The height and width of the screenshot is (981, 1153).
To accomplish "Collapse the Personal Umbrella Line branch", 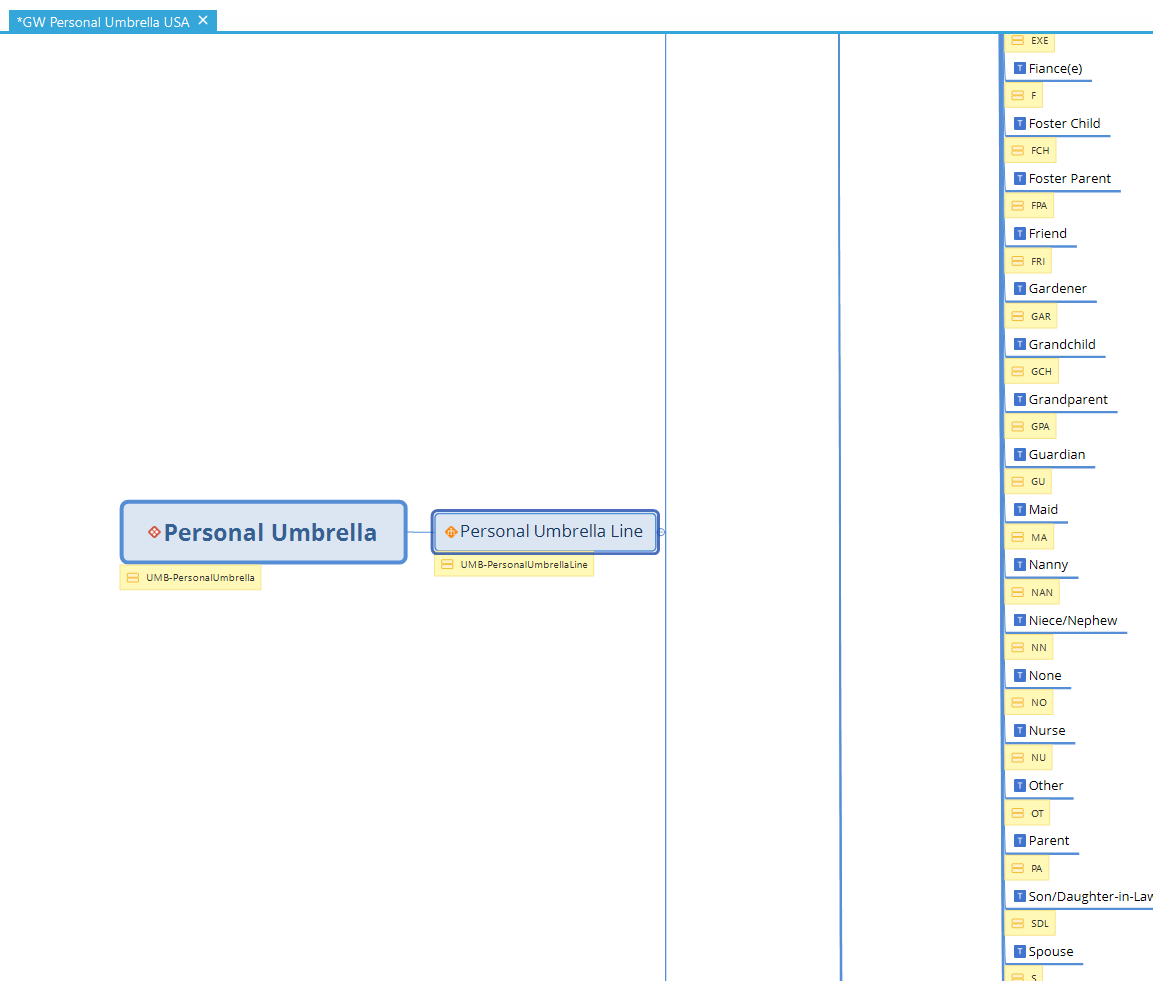I will (662, 532).
